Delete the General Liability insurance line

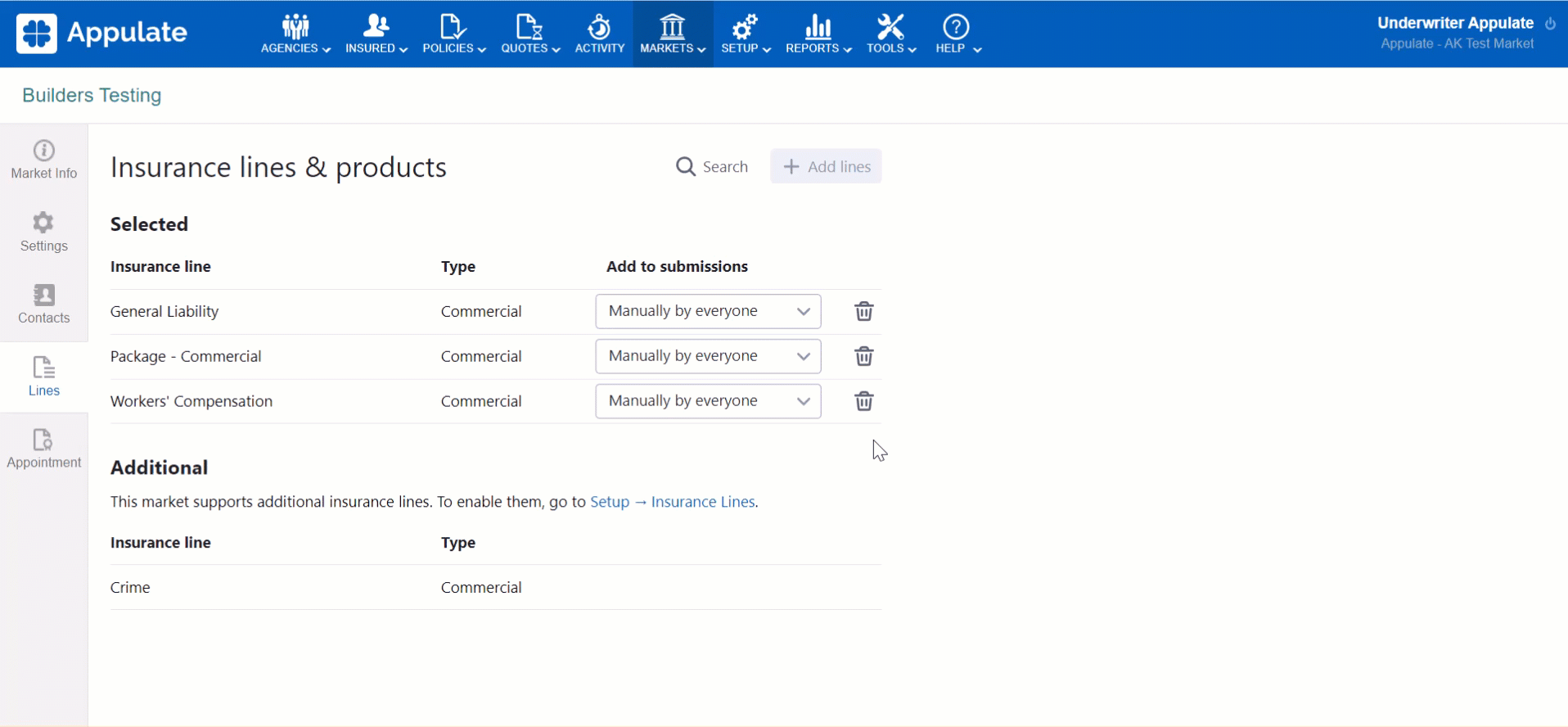pos(863,311)
